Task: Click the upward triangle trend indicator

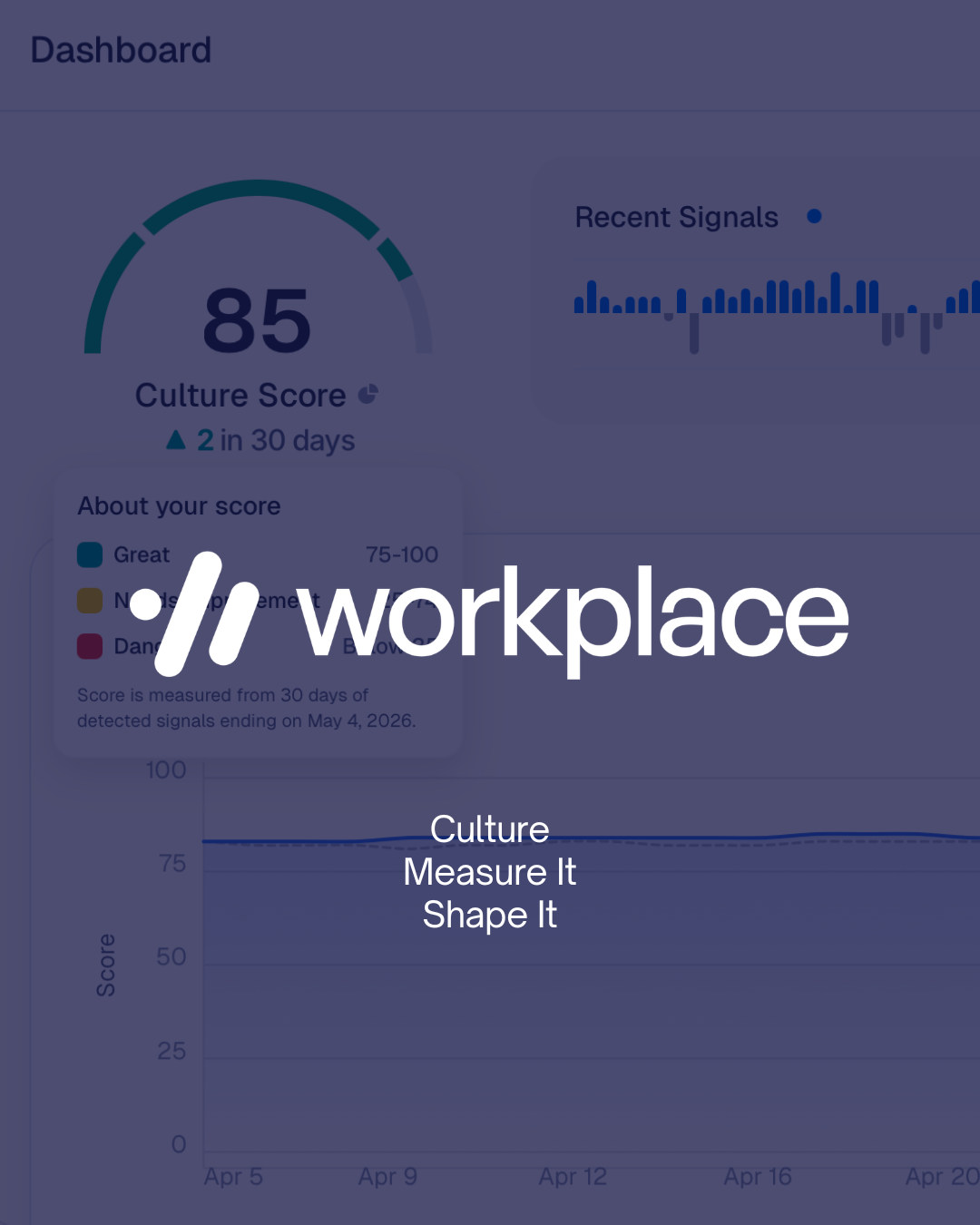Action: pos(176,440)
